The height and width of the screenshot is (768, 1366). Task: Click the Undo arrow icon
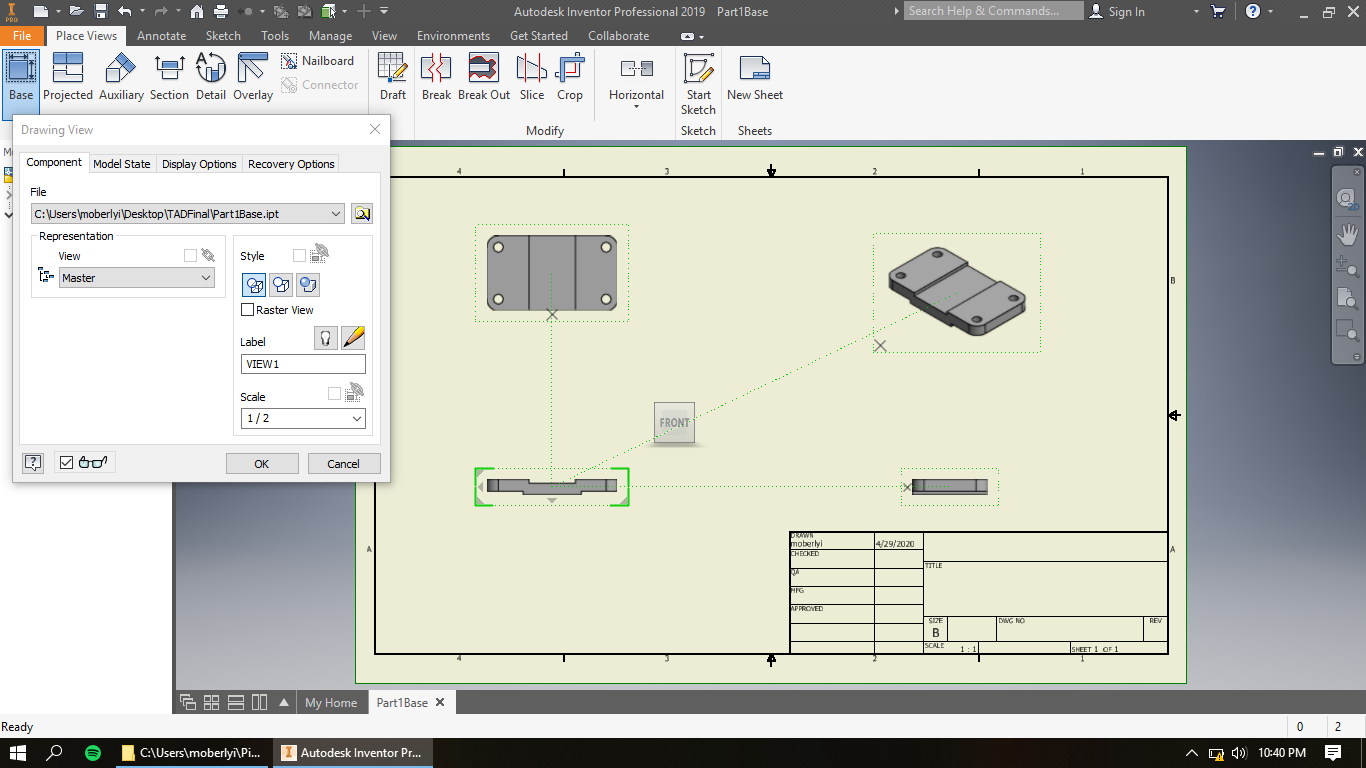pos(124,11)
